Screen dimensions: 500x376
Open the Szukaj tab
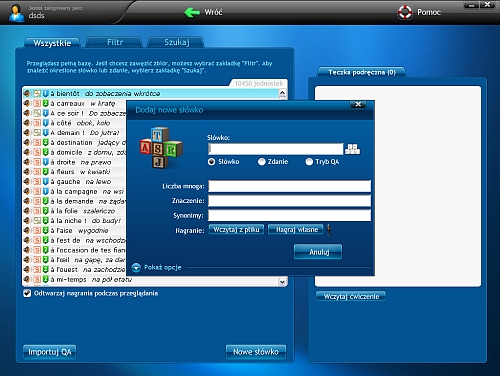(x=176, y=42)
